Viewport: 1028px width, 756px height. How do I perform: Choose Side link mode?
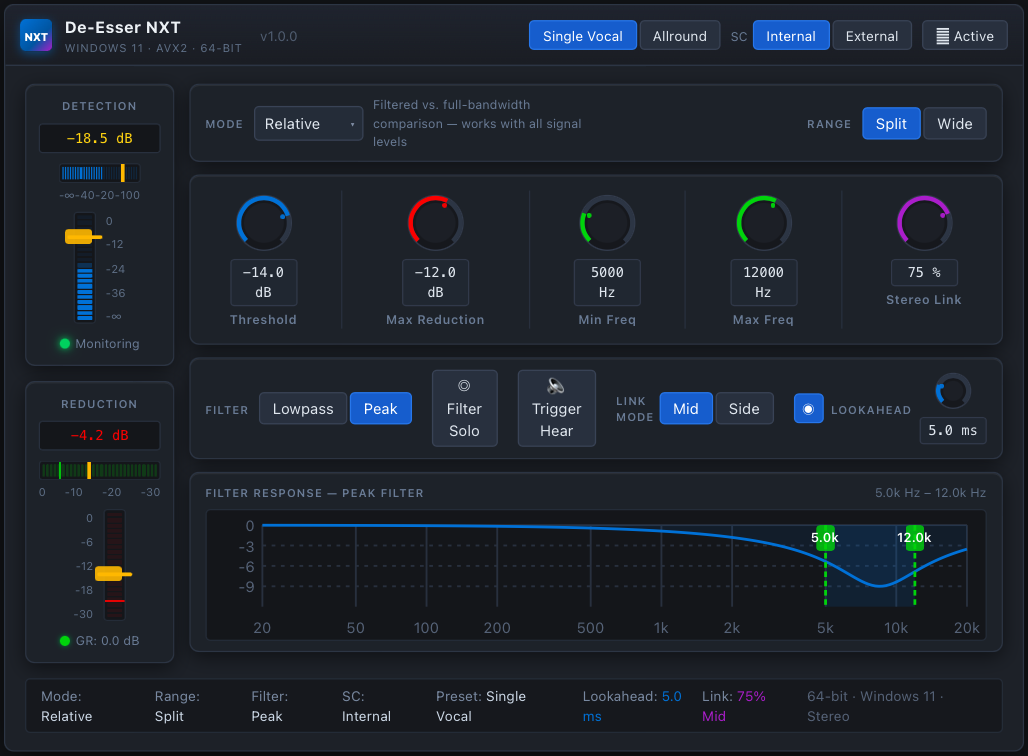click(x=744, y=408)
